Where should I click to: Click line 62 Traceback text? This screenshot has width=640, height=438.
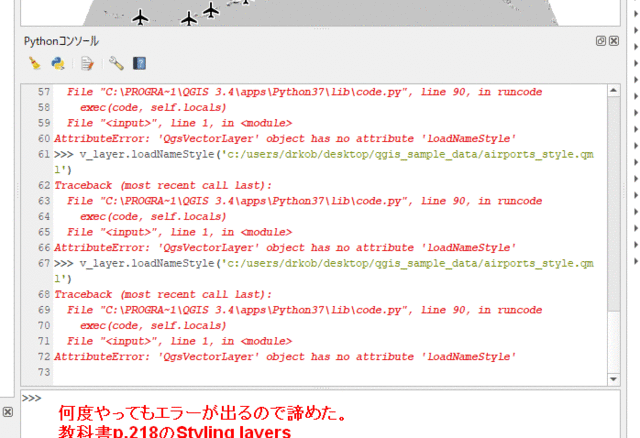163,185
